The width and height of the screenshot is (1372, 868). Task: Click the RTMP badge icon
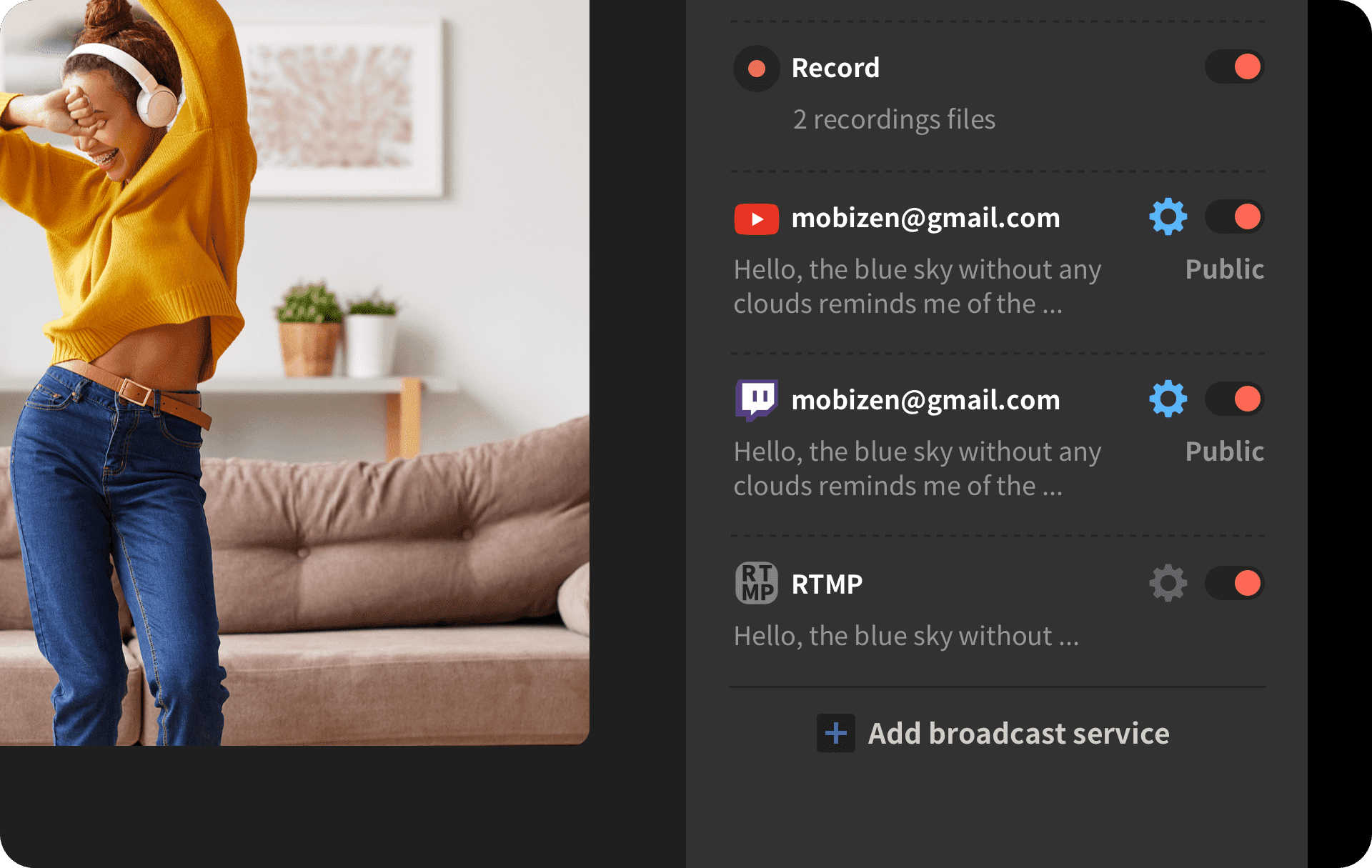point(756,583)
